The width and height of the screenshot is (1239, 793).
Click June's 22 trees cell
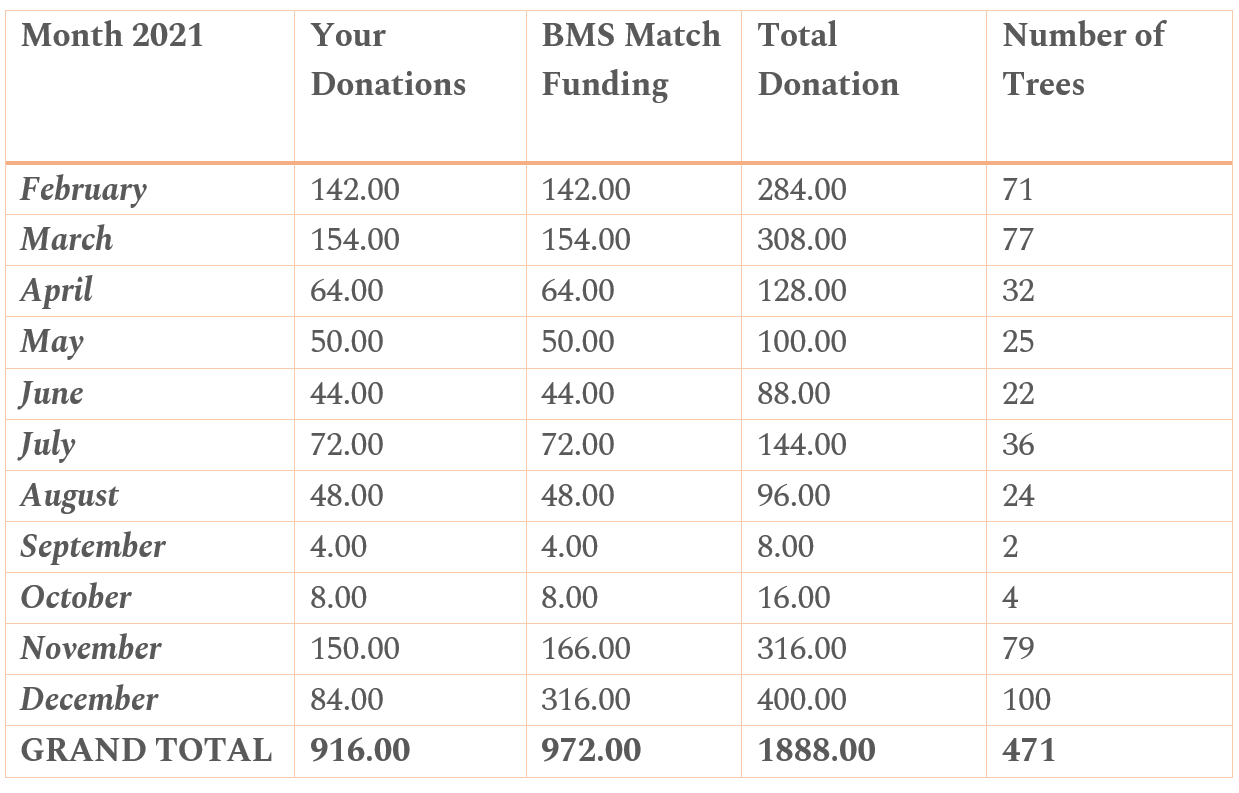pos(1109,393)
